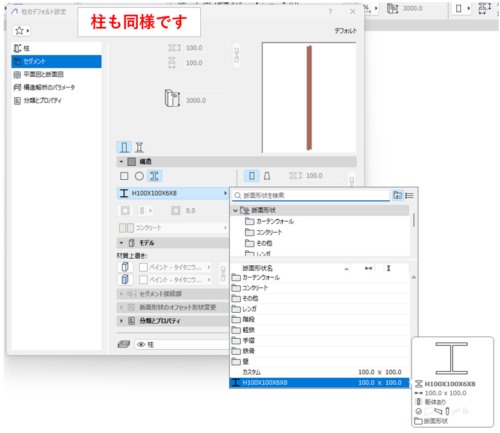The image size is (500, 433).
Task: Open the H100X100X6X8 profile dropdown
Action: coord(173,193)
